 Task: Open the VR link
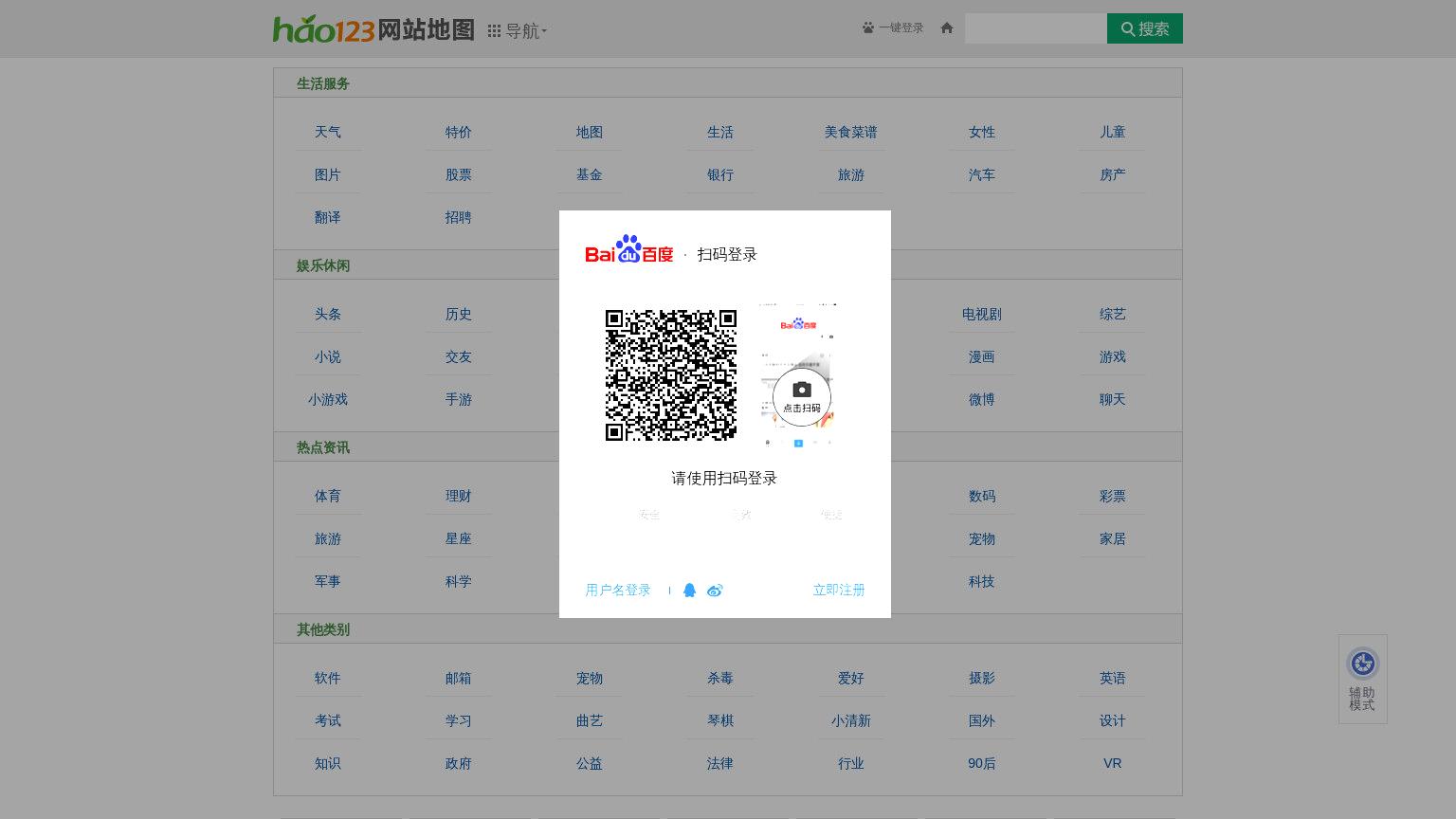(1113, 763)
